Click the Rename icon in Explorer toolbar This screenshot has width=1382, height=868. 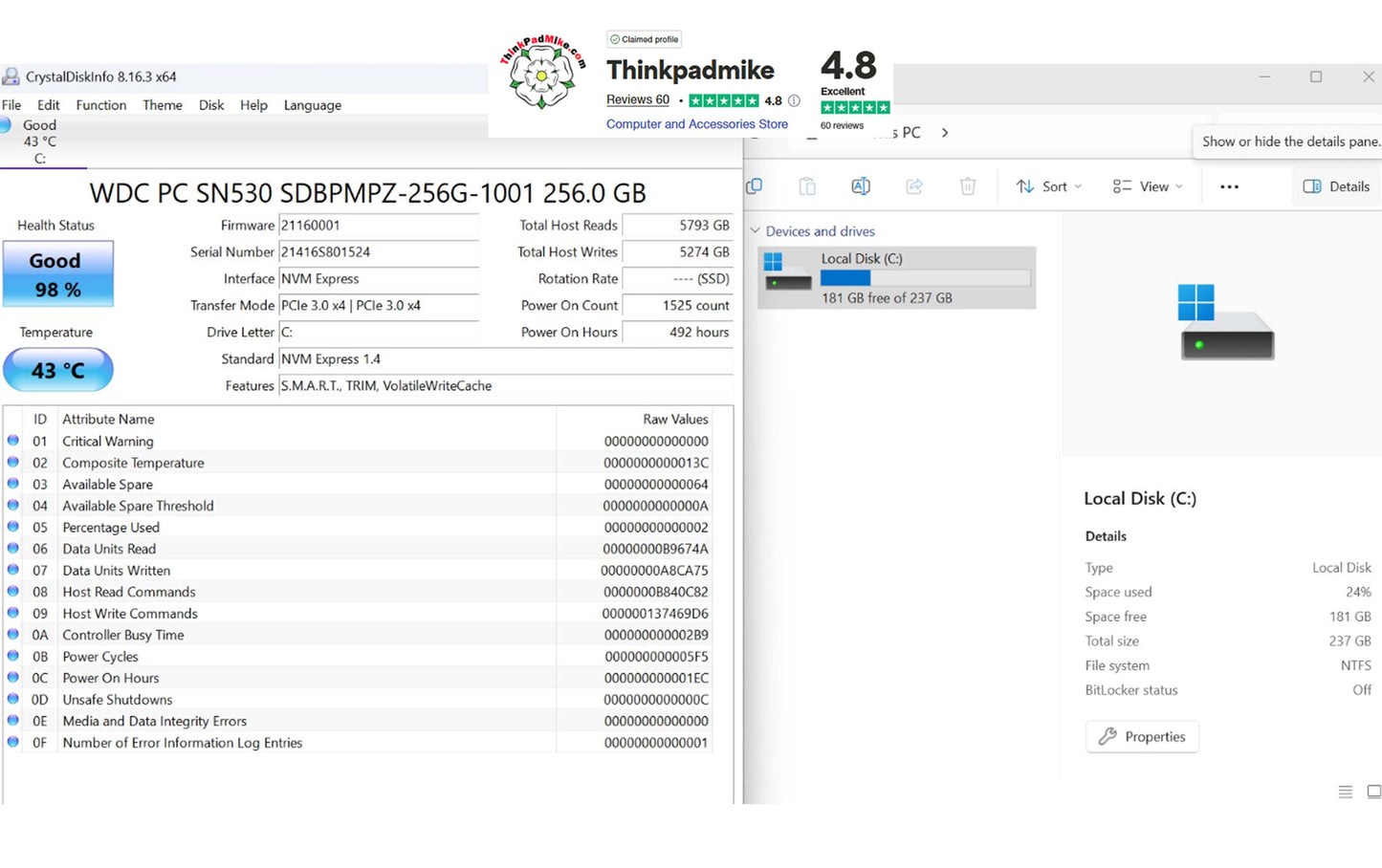click(861, 186)
